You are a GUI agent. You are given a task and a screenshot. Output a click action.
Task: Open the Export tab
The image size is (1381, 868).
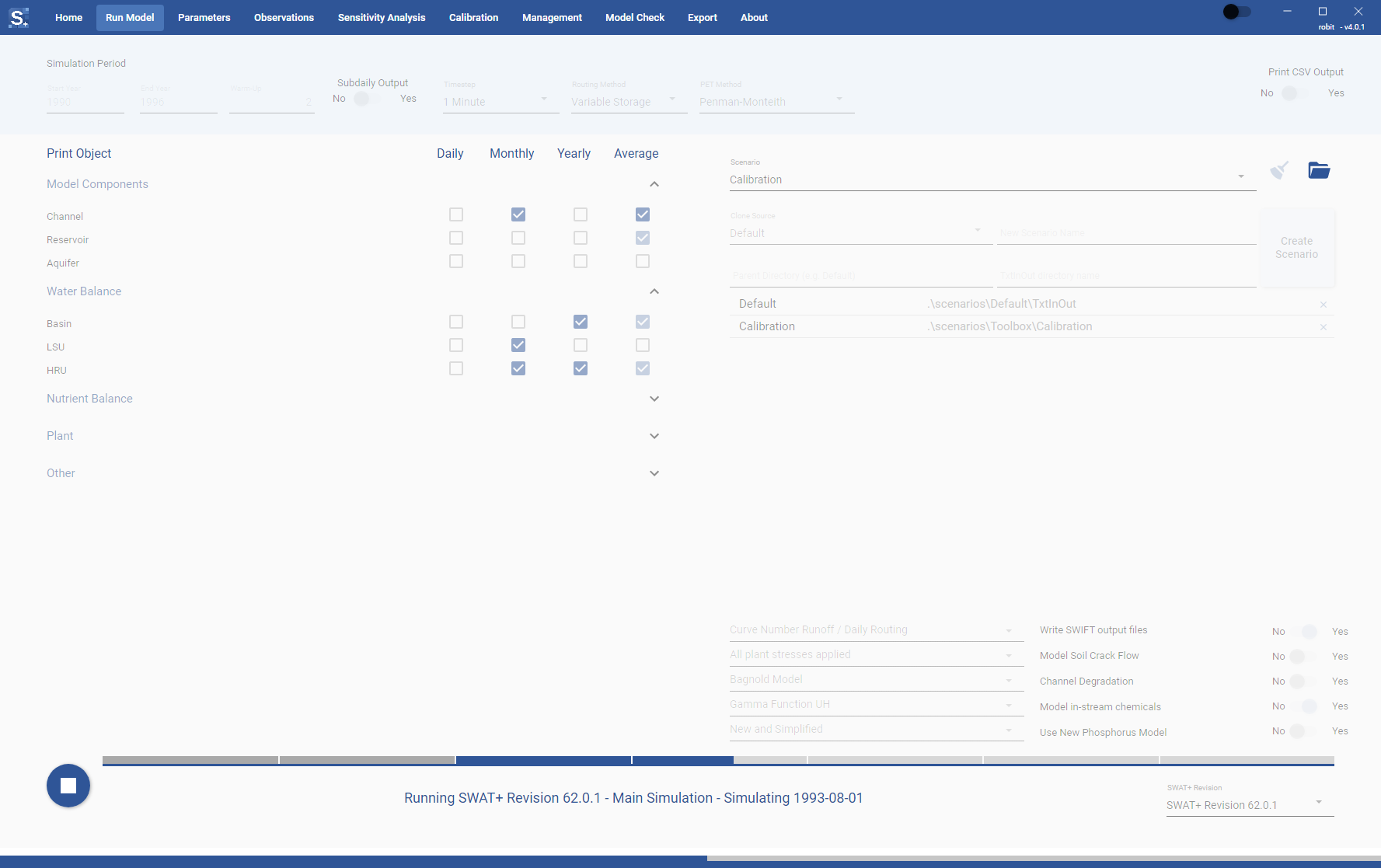point(703,17)
